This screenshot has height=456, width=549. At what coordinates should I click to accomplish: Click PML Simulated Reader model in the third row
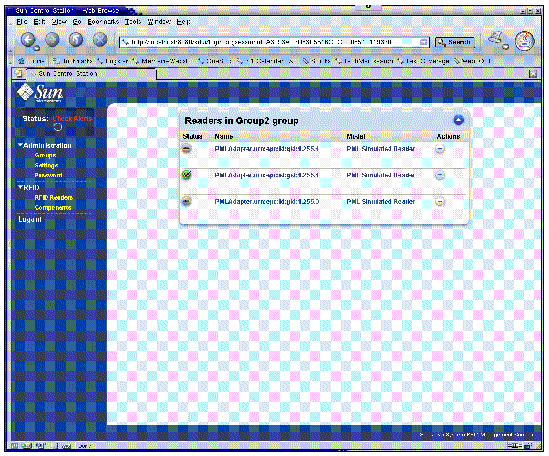[x=381, y=202]
